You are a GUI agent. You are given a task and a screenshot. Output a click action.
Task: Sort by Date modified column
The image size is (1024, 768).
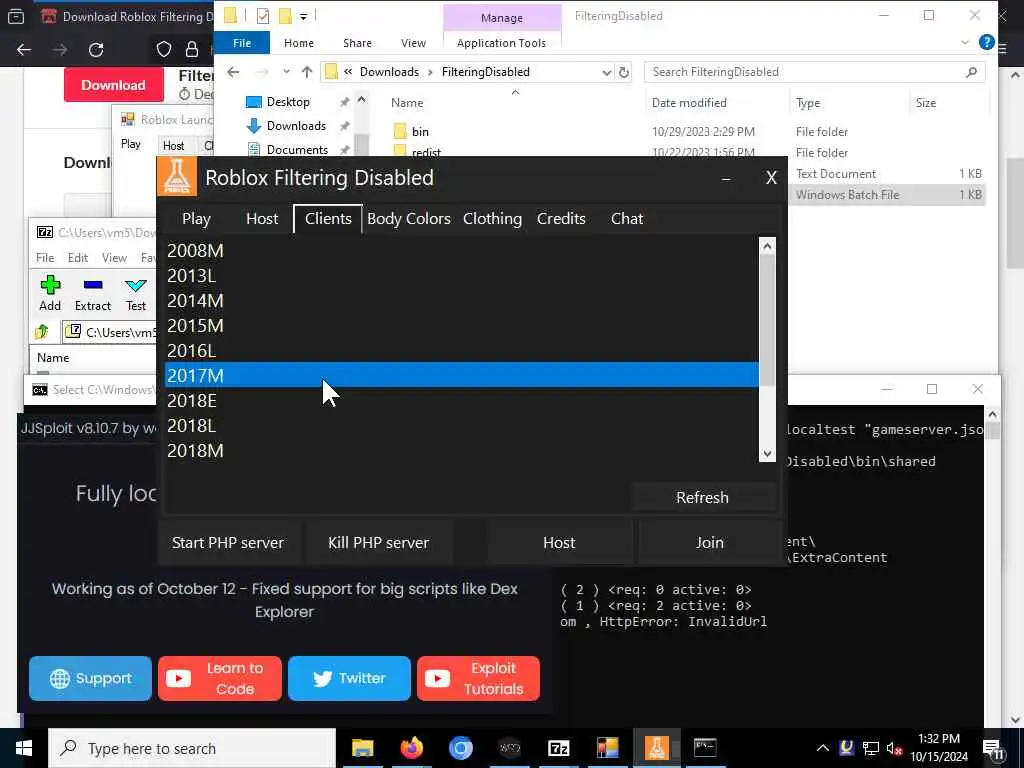[689, 103]
